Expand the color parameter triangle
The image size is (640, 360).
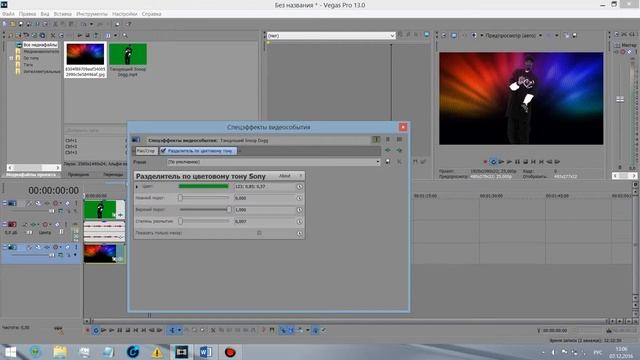point(137,187)
